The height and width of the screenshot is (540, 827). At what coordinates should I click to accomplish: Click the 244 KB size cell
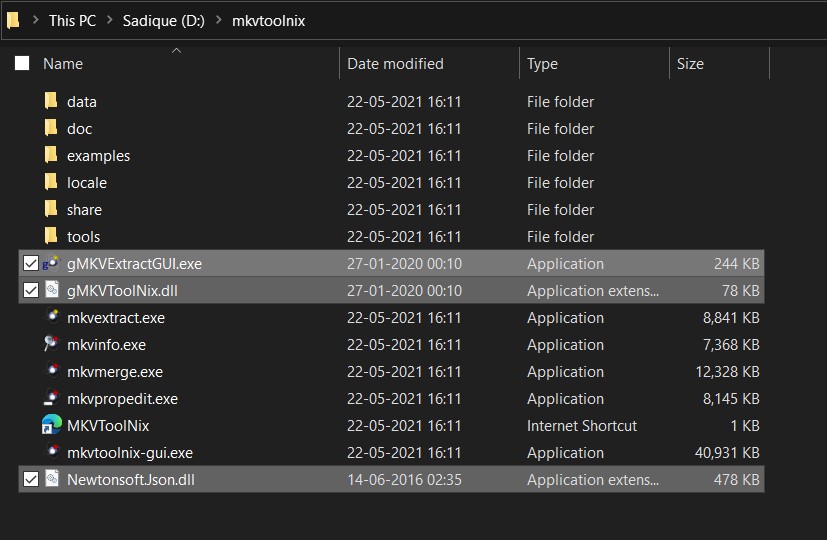tap(737, 264)
